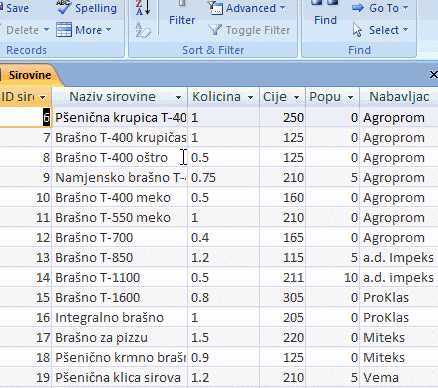
Task: Expand the Naziv sirovine column dropdown arrow
Action: click(x=179, y=97)
